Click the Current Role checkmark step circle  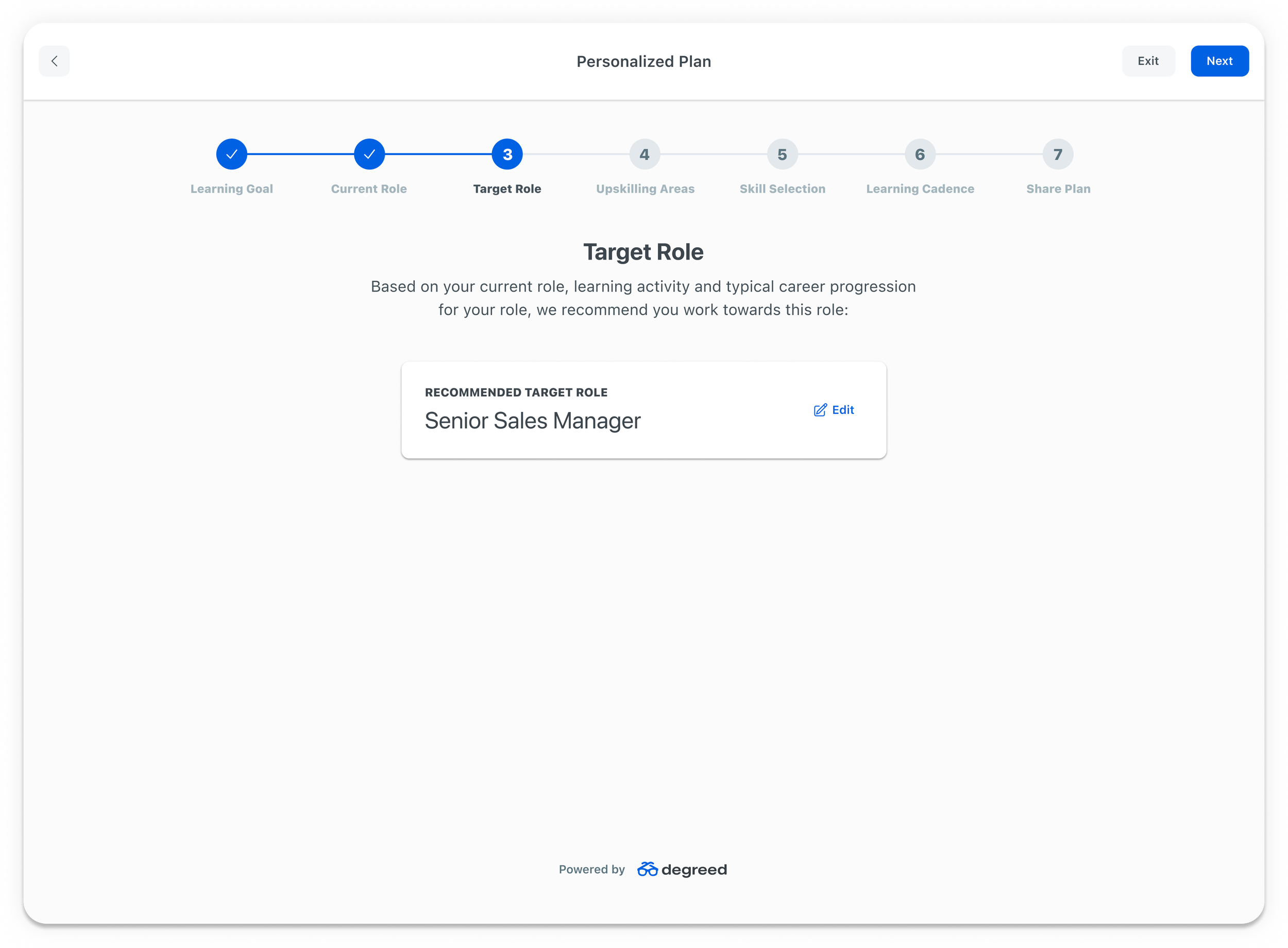point(369,154)
